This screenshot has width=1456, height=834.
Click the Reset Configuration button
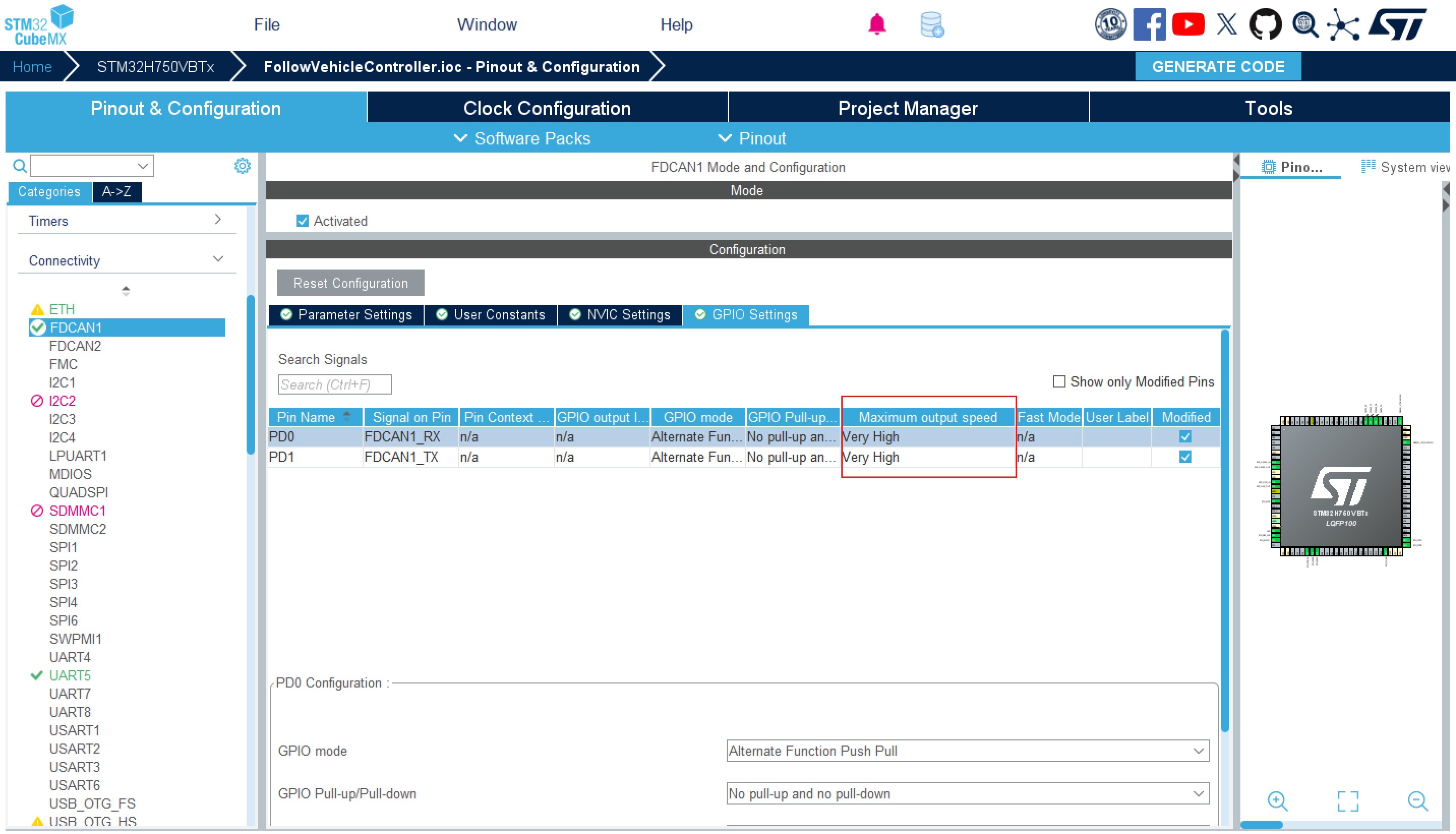pyautogui.click(x=350, y=283)
